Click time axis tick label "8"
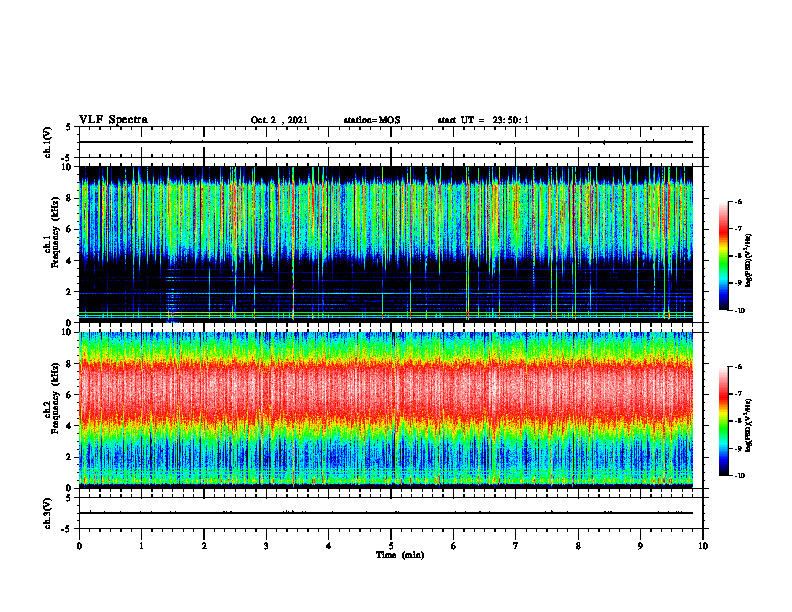The width and height of the screenshot is (792, 612). coord(578,546)
